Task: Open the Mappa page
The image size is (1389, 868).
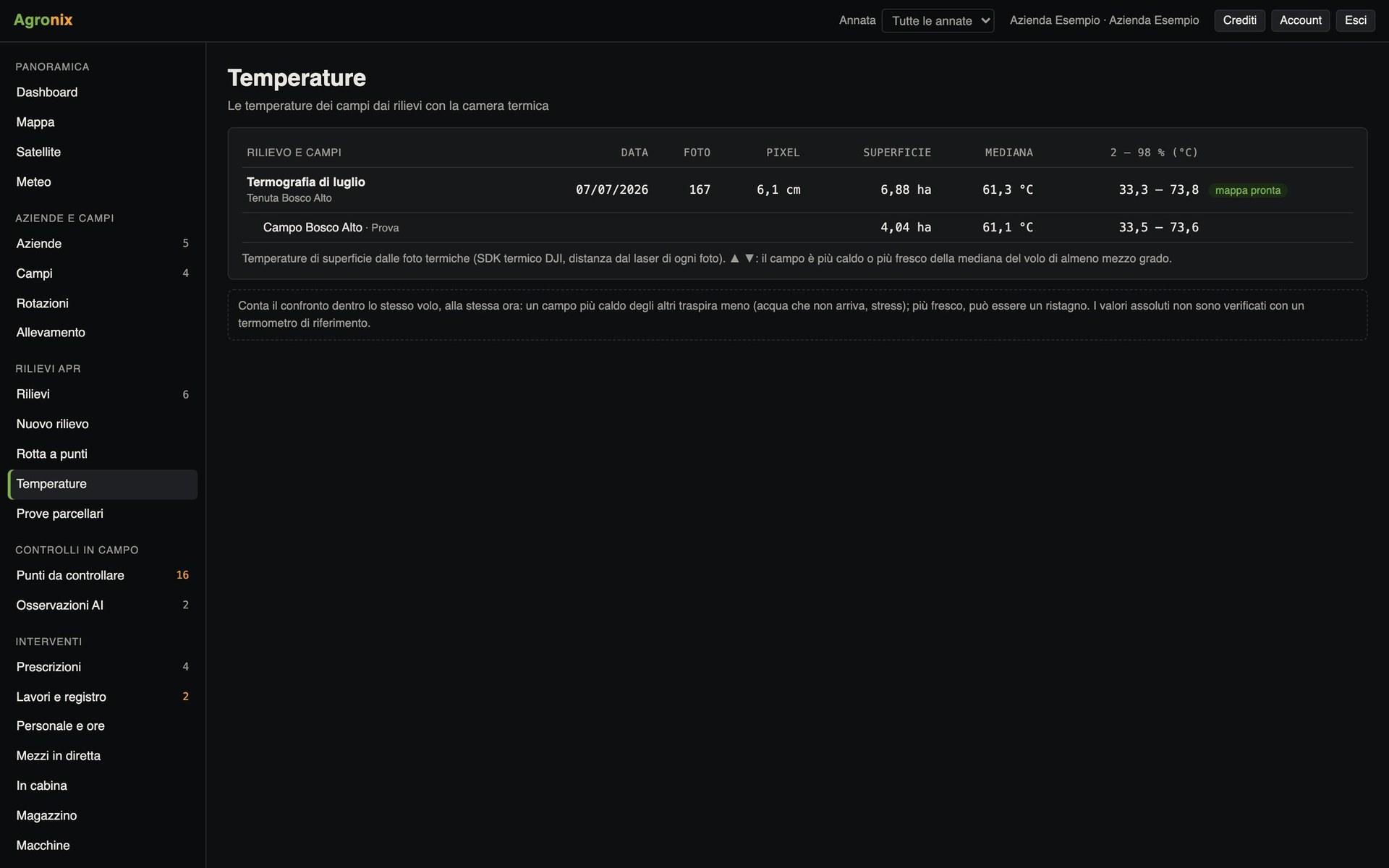Action: click(x=103, y=122)
